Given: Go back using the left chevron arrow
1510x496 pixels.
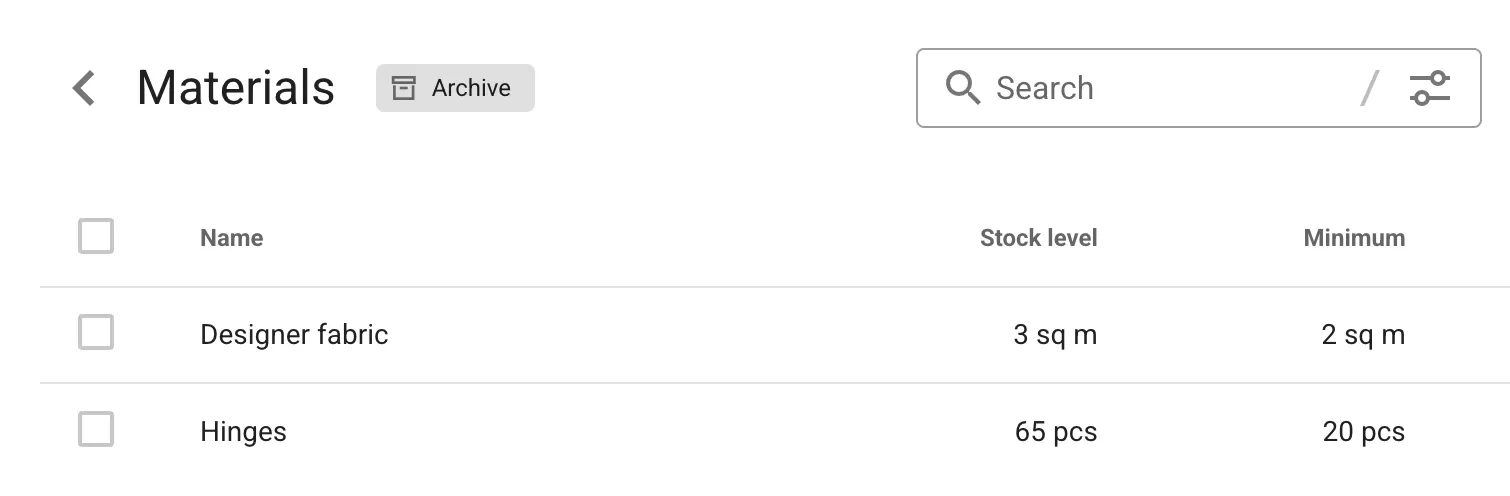Looking at the screenshot, I should [84, 88].
